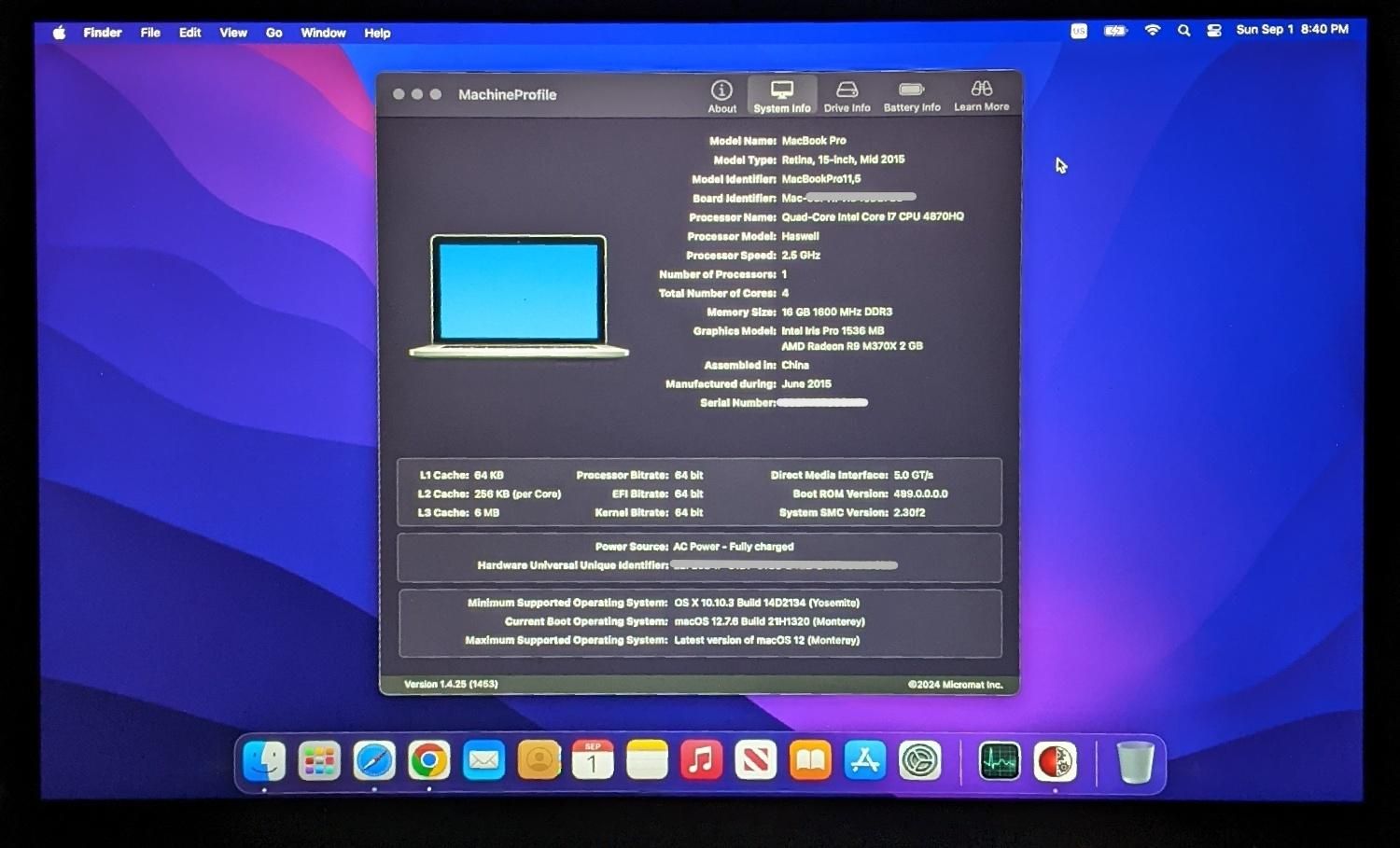The width and height of the screenshot is (1400, 848).
Task: Open the Window menu
Action: point(323,33)
